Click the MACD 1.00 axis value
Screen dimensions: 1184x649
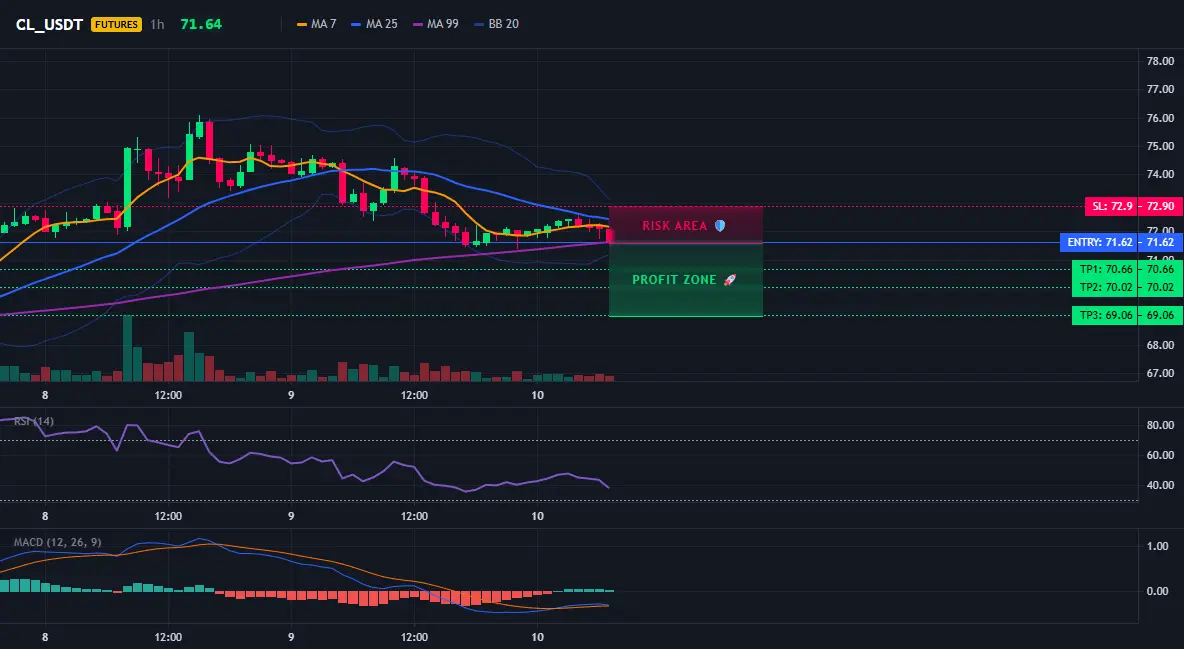(x=1158, y=546)
